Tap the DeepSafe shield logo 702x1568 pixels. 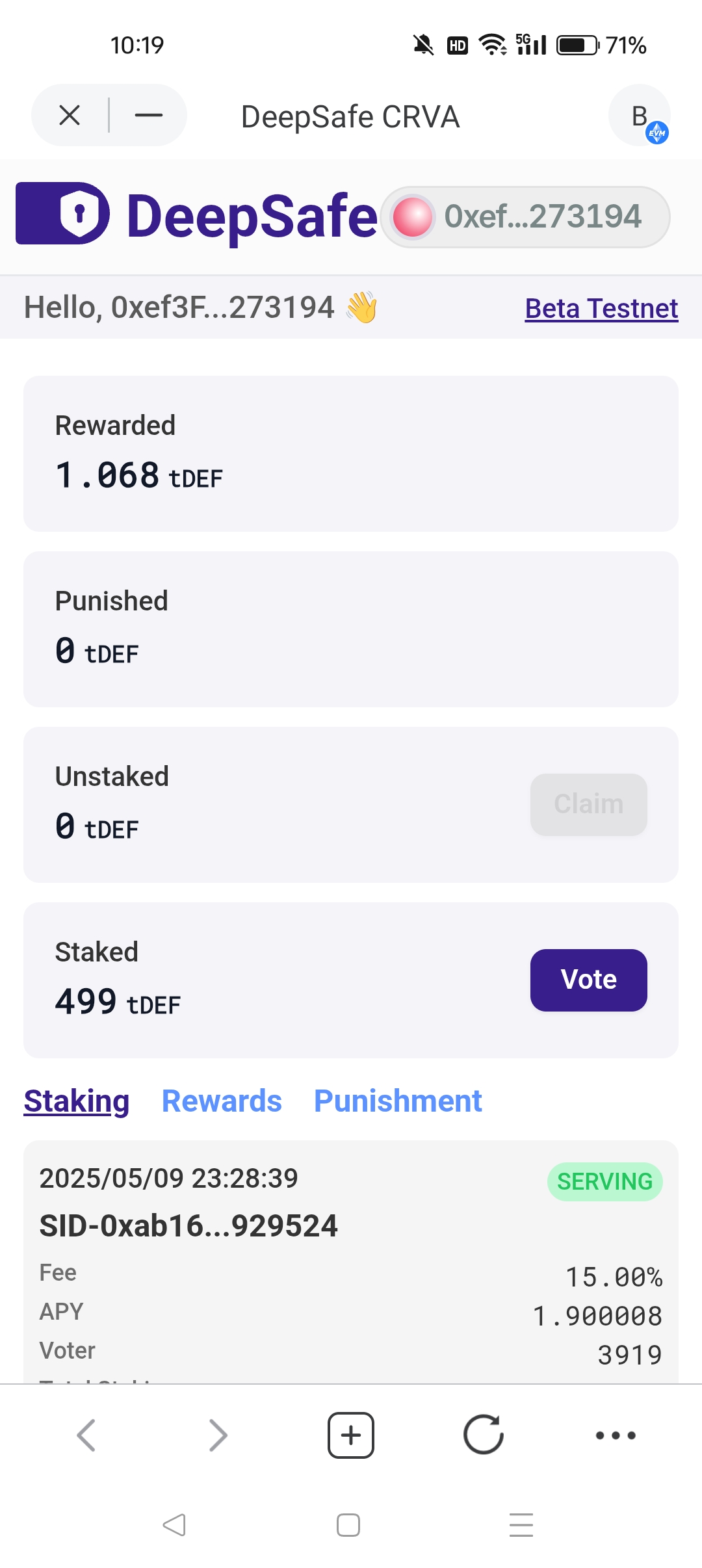coord(63,213)
